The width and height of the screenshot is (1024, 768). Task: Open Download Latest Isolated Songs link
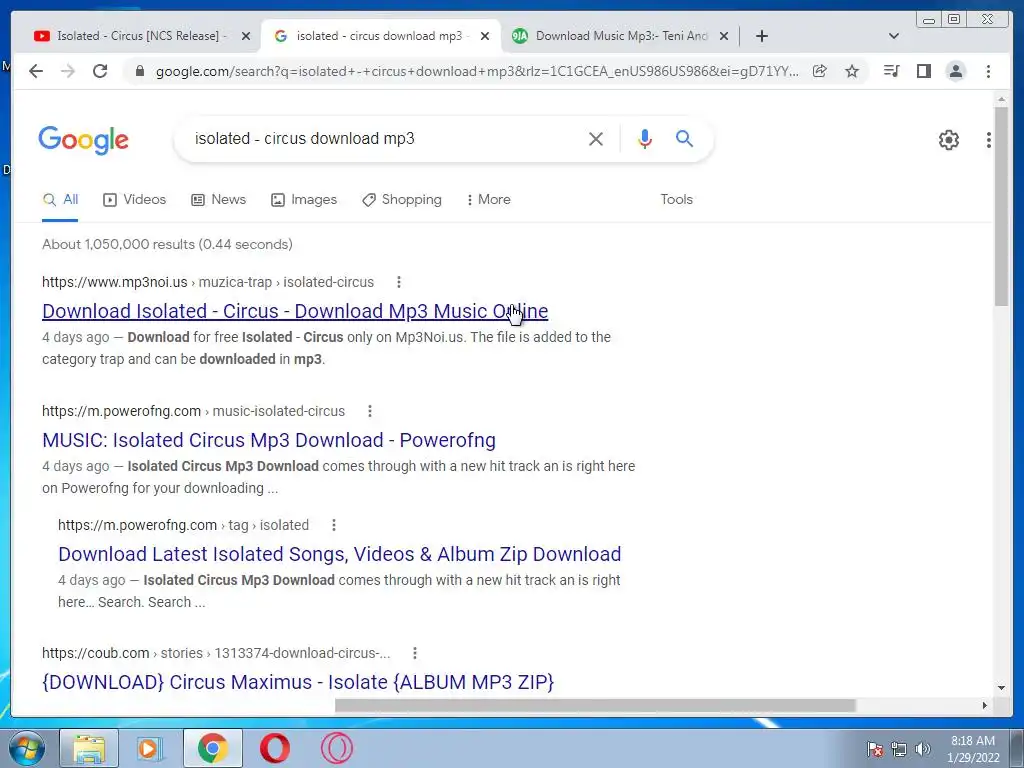tap(340, 554)
